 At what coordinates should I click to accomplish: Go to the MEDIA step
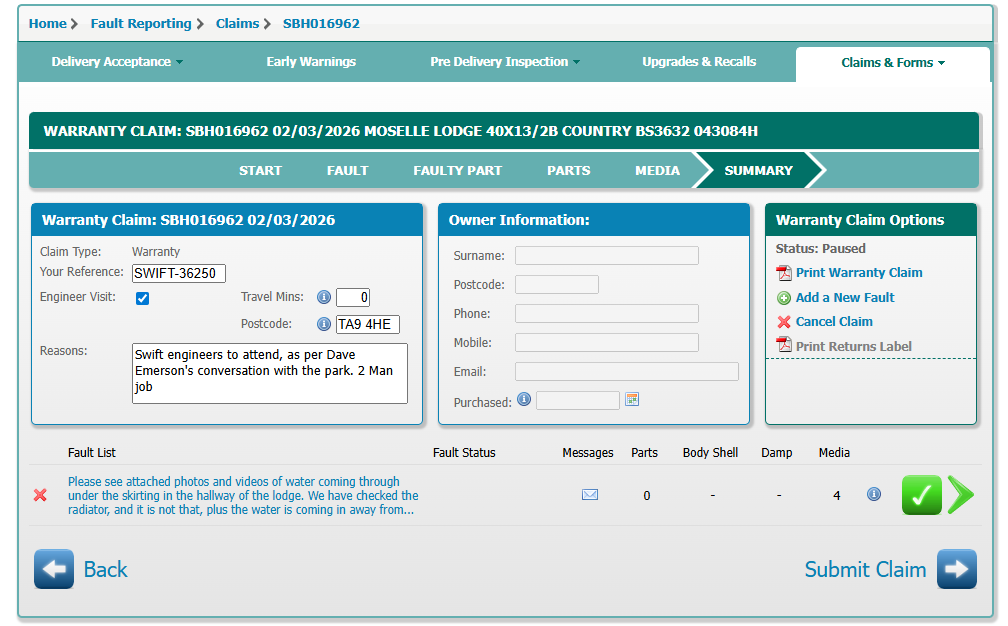657,170
